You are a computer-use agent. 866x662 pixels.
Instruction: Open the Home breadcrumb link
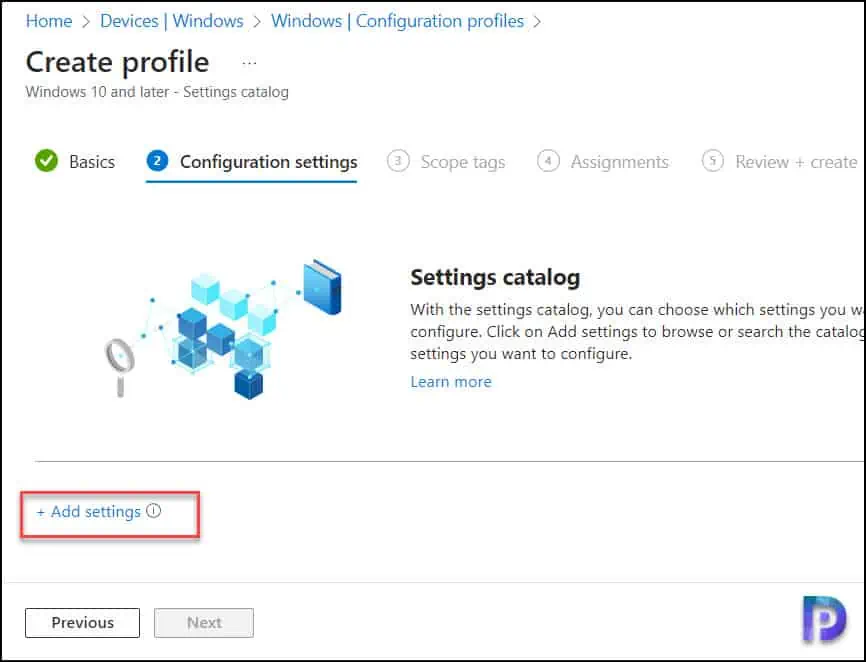[49, 21]
